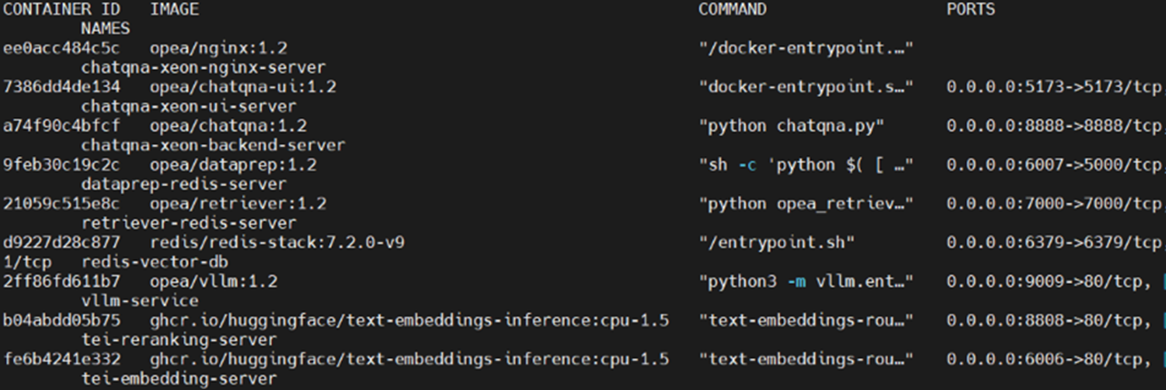Select opea/chatqna-ui:1.2 image name
1166x390 pixels.
243,88
